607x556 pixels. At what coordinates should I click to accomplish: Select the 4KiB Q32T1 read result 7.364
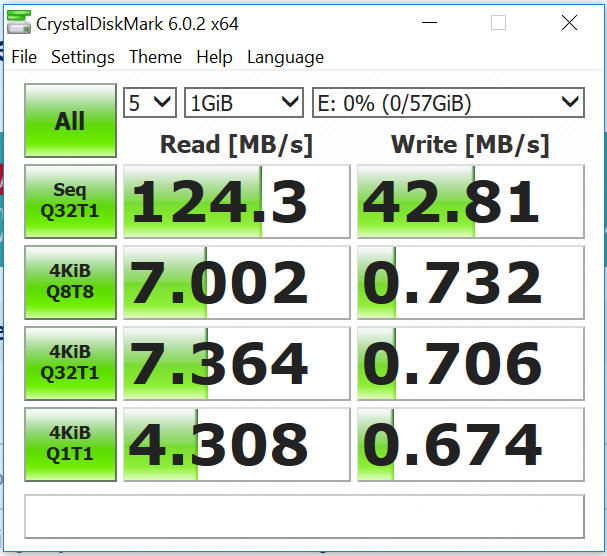[237, 363]
